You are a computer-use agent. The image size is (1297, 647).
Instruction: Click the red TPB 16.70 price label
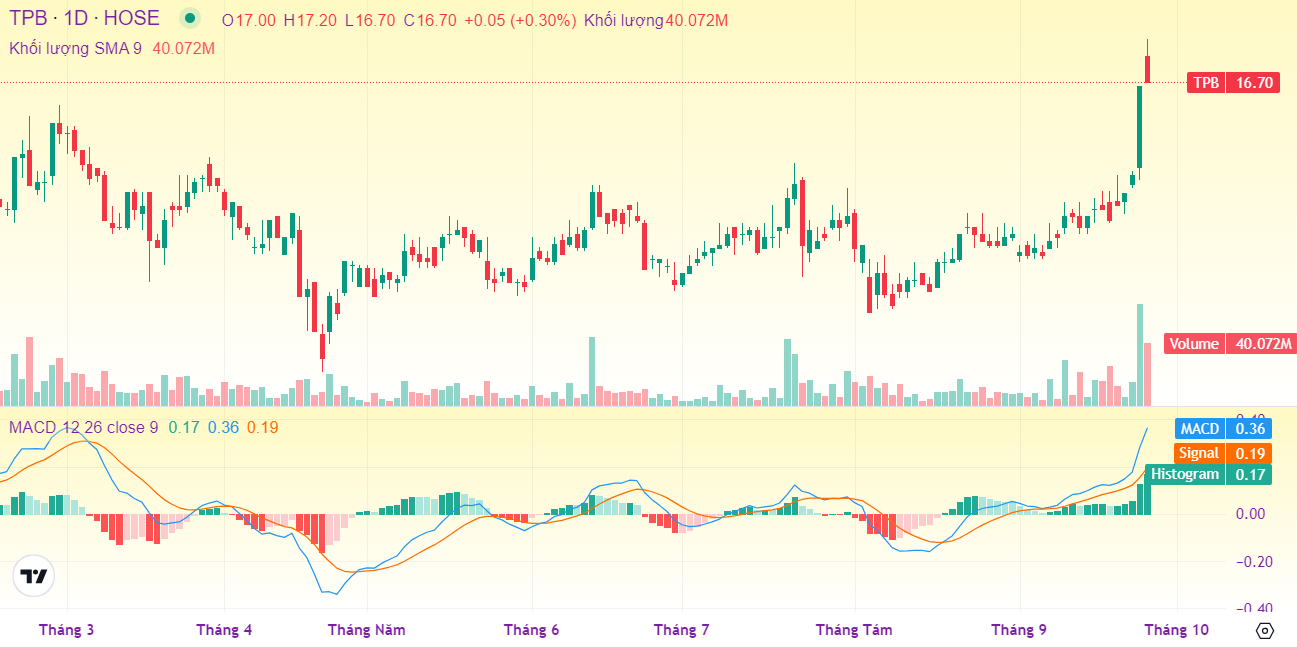[x=1232, y=83]
